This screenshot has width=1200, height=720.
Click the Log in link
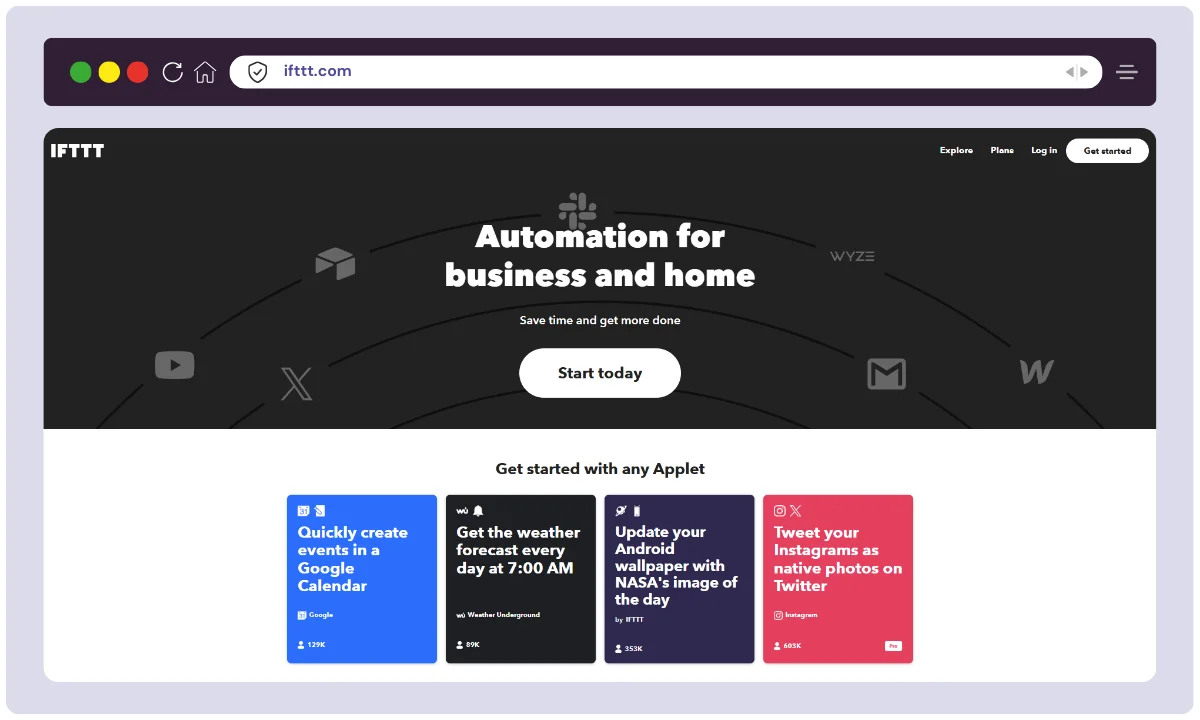click(x=1044, y=151)
